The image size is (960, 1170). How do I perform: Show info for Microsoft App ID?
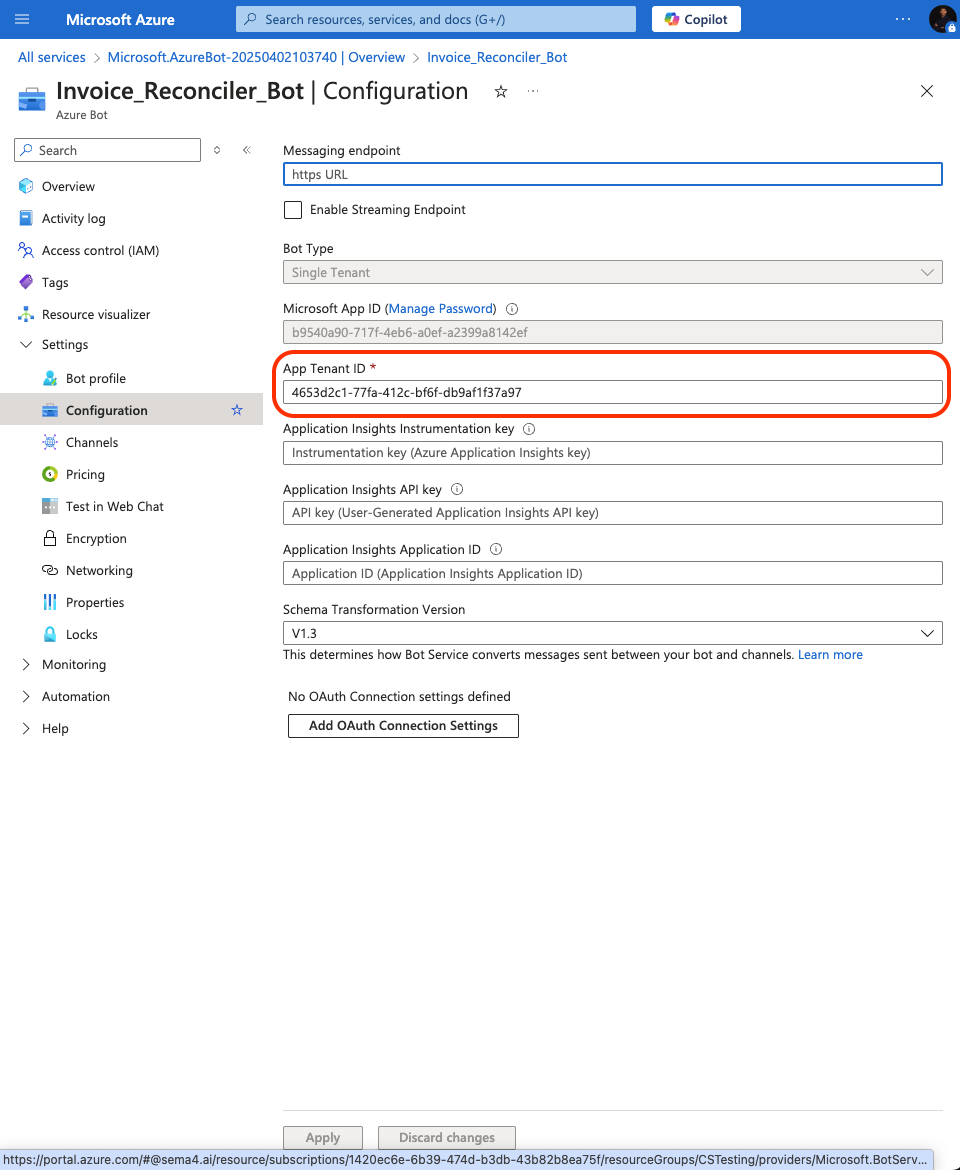tap(512, 309)
